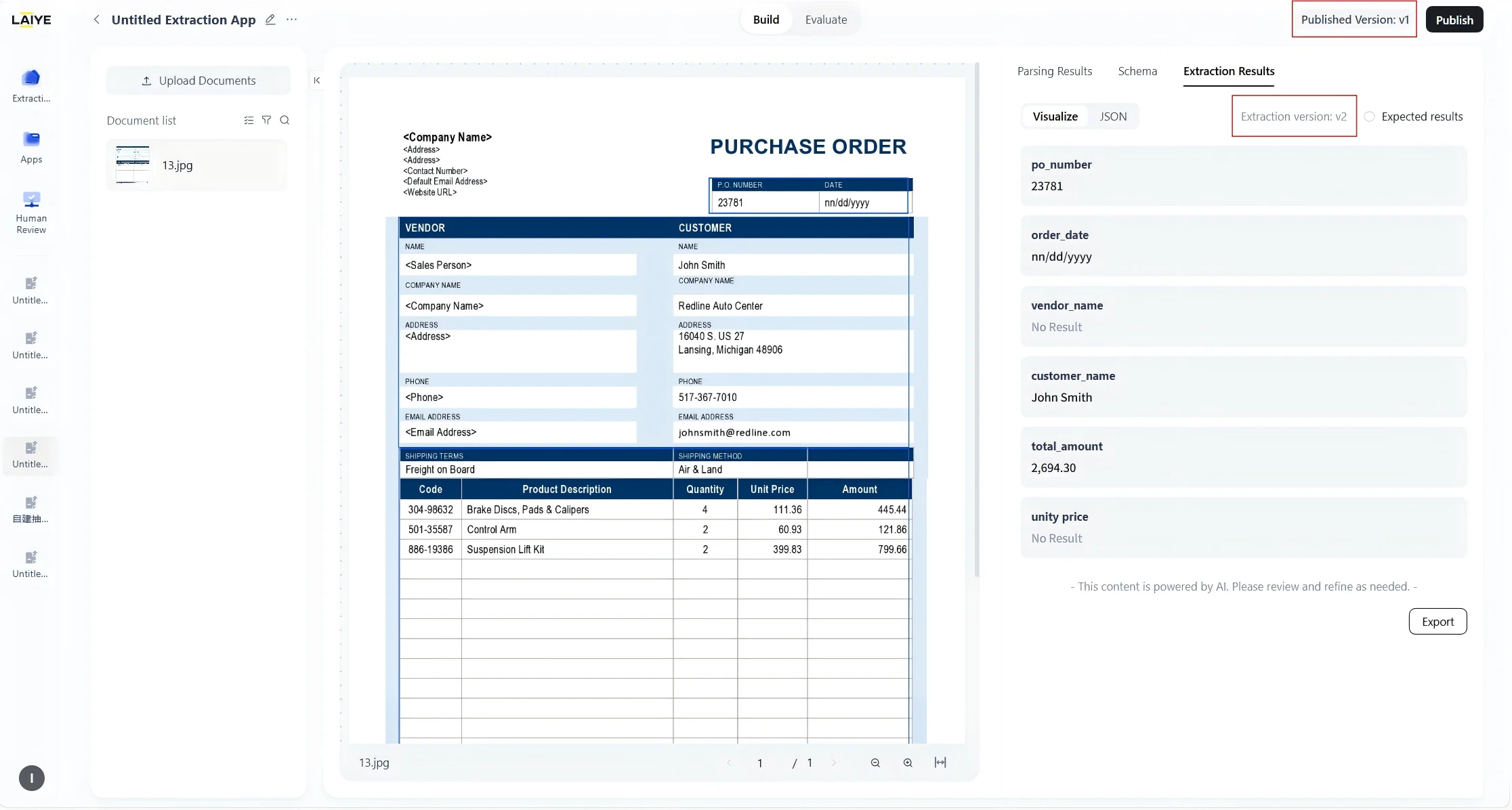Click the PURCHASE ORDER heading in document
This screenshot has width=1512, height=810.
click(808, 146)
